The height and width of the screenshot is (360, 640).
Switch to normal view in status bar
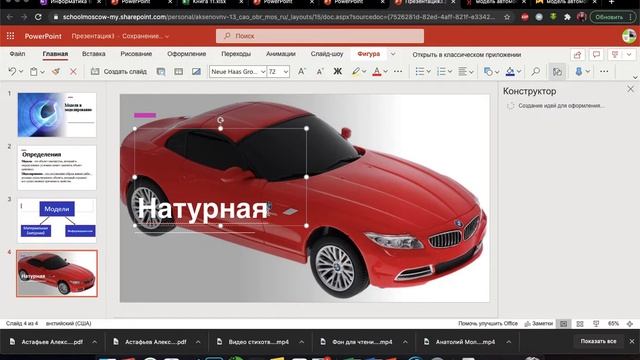click(564, 324)
